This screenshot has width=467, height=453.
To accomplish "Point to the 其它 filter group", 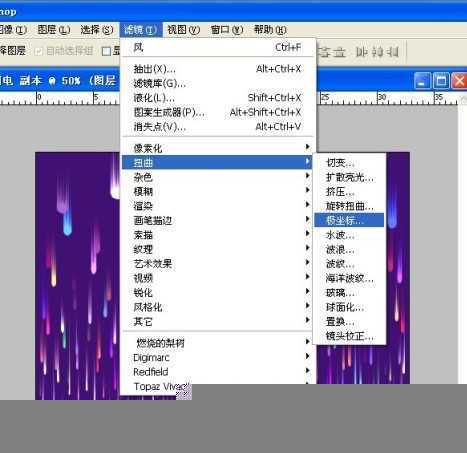I will (217, 321).
